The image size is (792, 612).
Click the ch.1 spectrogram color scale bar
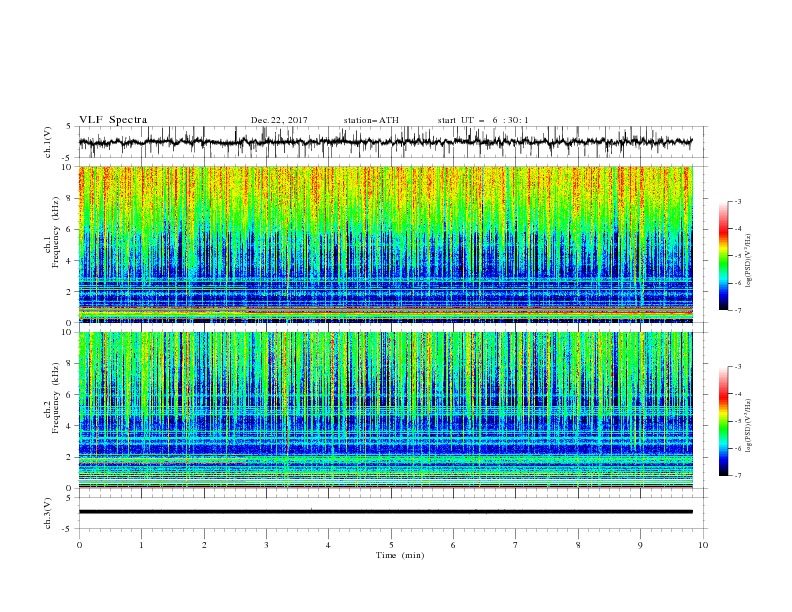724,255
